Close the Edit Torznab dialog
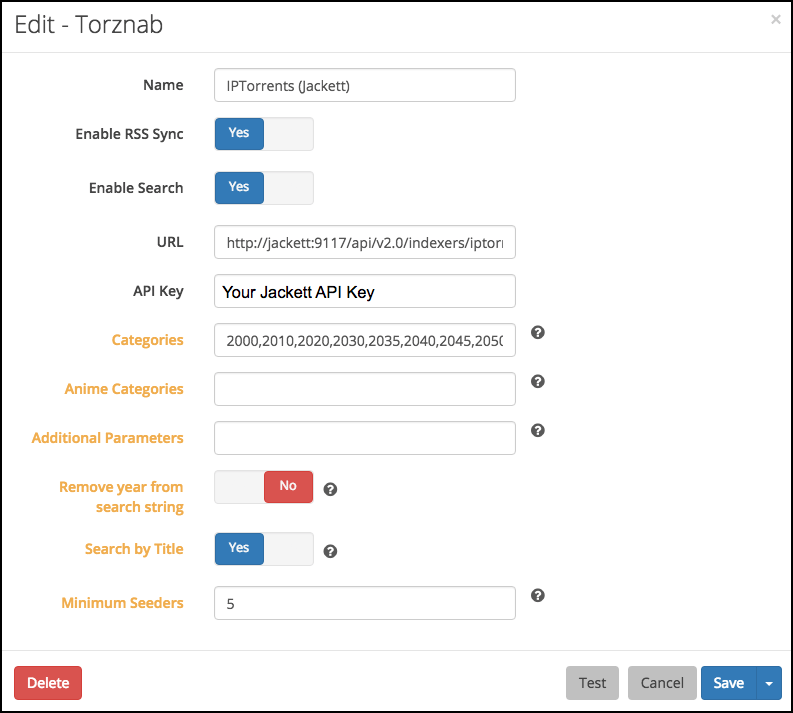793x713 pixels. point(776,19)
